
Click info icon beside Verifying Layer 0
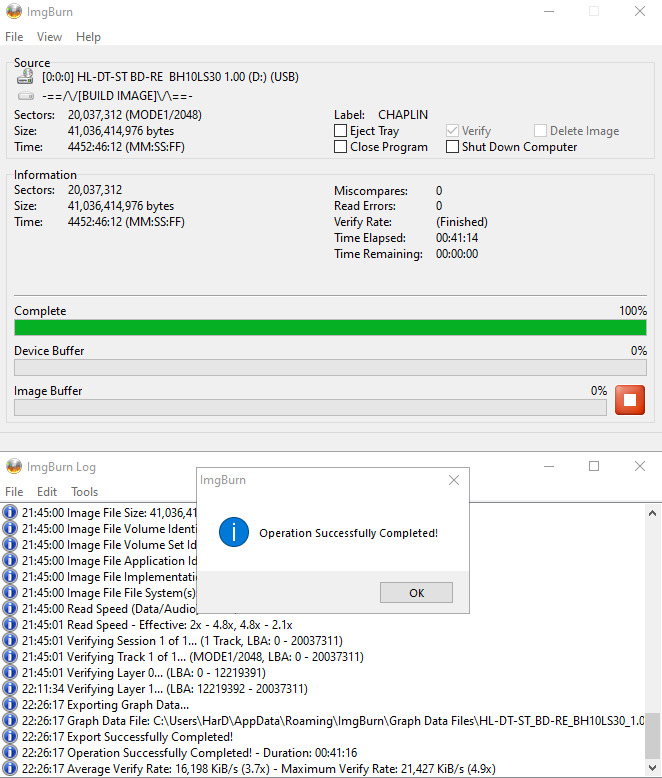9,672
